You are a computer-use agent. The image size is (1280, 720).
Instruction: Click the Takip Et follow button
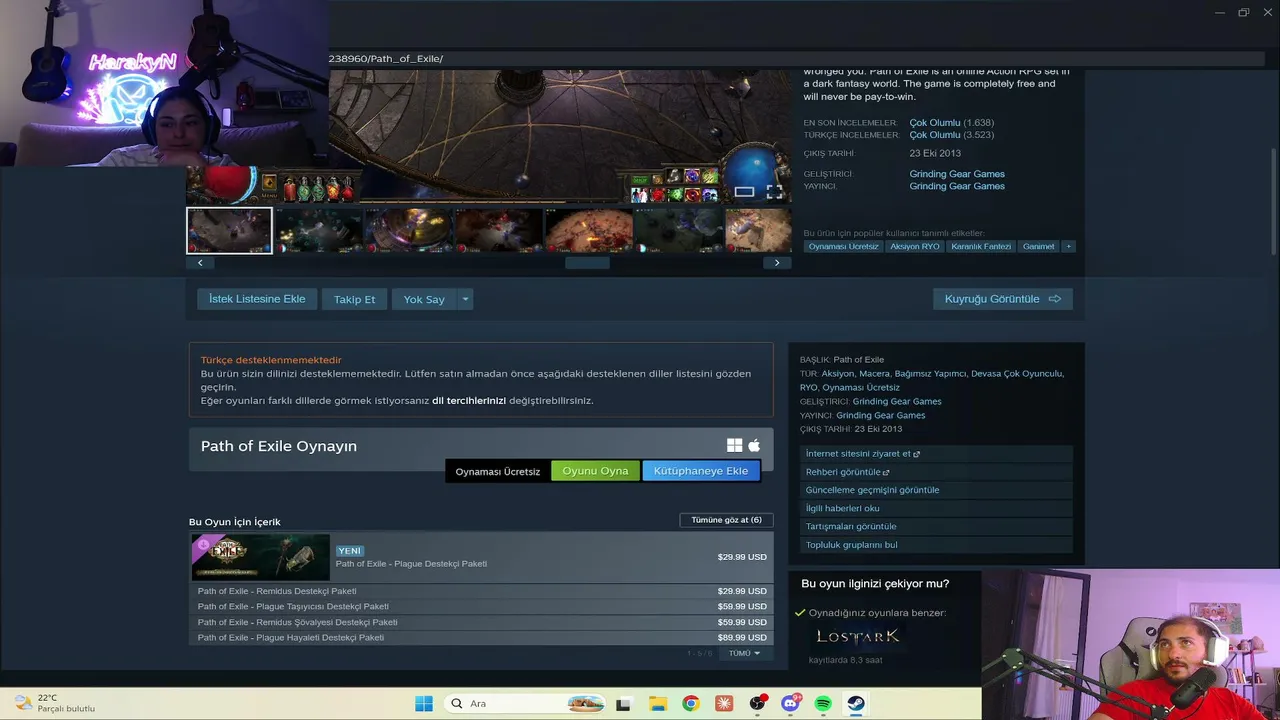(355, 299)
